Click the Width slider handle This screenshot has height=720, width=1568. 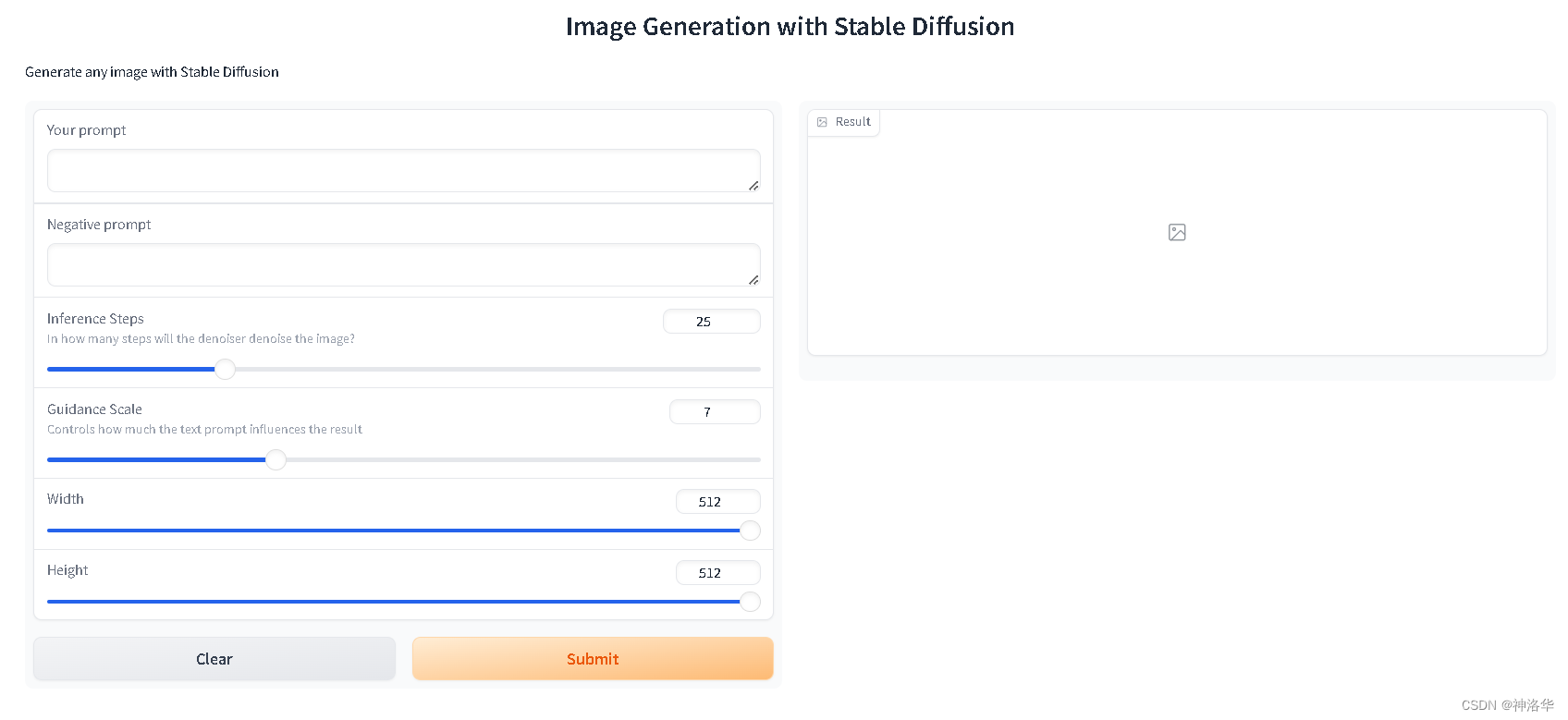(750, 531)
